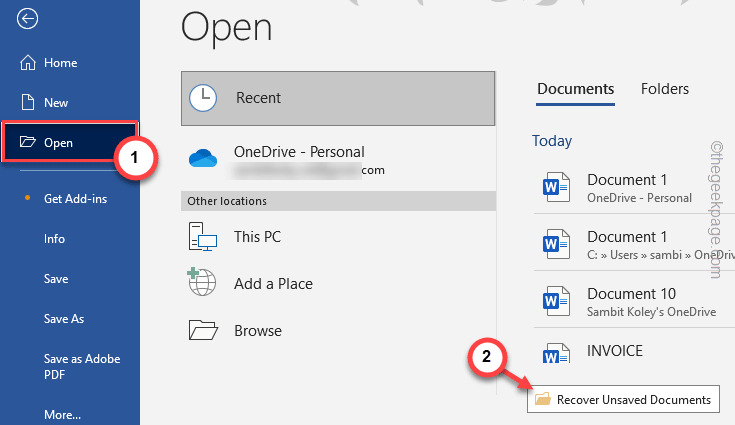Select OneDrive - Personal location label
Viewport: 735px width, 425px height.
pyautogui.click(x=299, y=152)
